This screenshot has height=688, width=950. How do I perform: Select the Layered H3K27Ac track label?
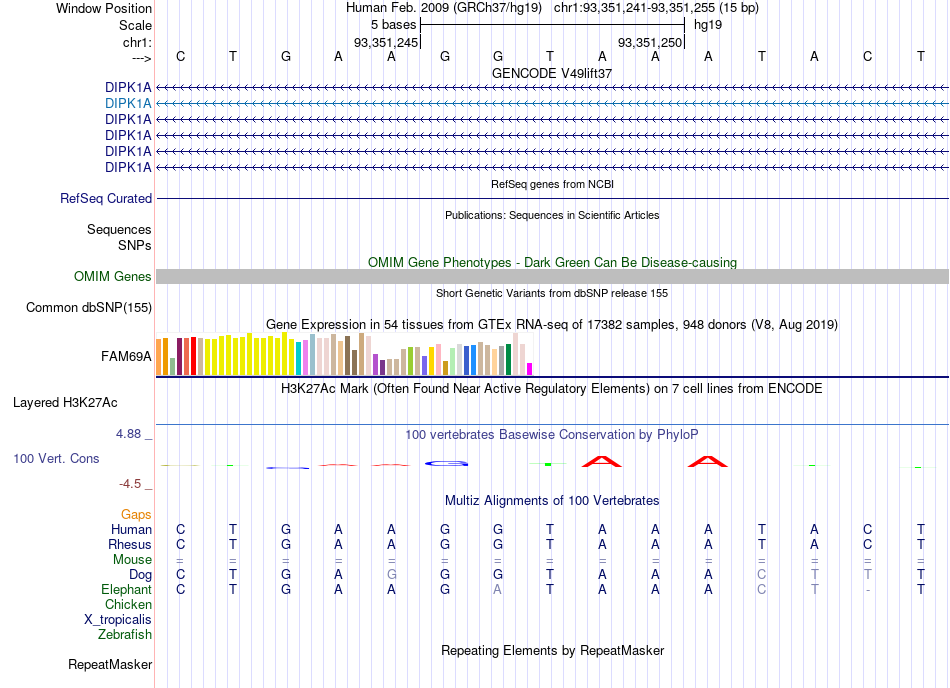[65, 403]
